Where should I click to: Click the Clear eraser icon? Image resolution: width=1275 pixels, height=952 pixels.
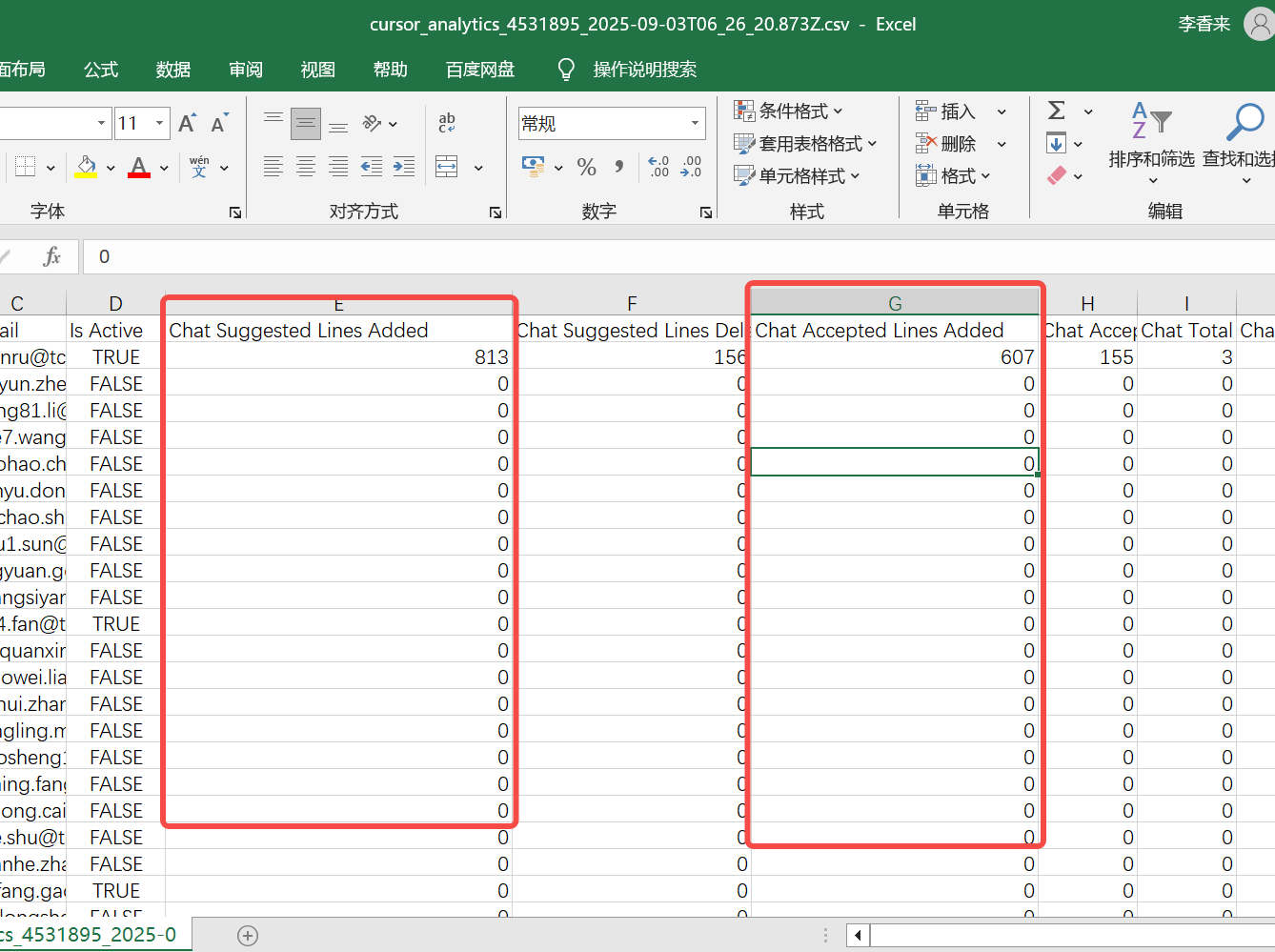click(x=1056, y=175)
